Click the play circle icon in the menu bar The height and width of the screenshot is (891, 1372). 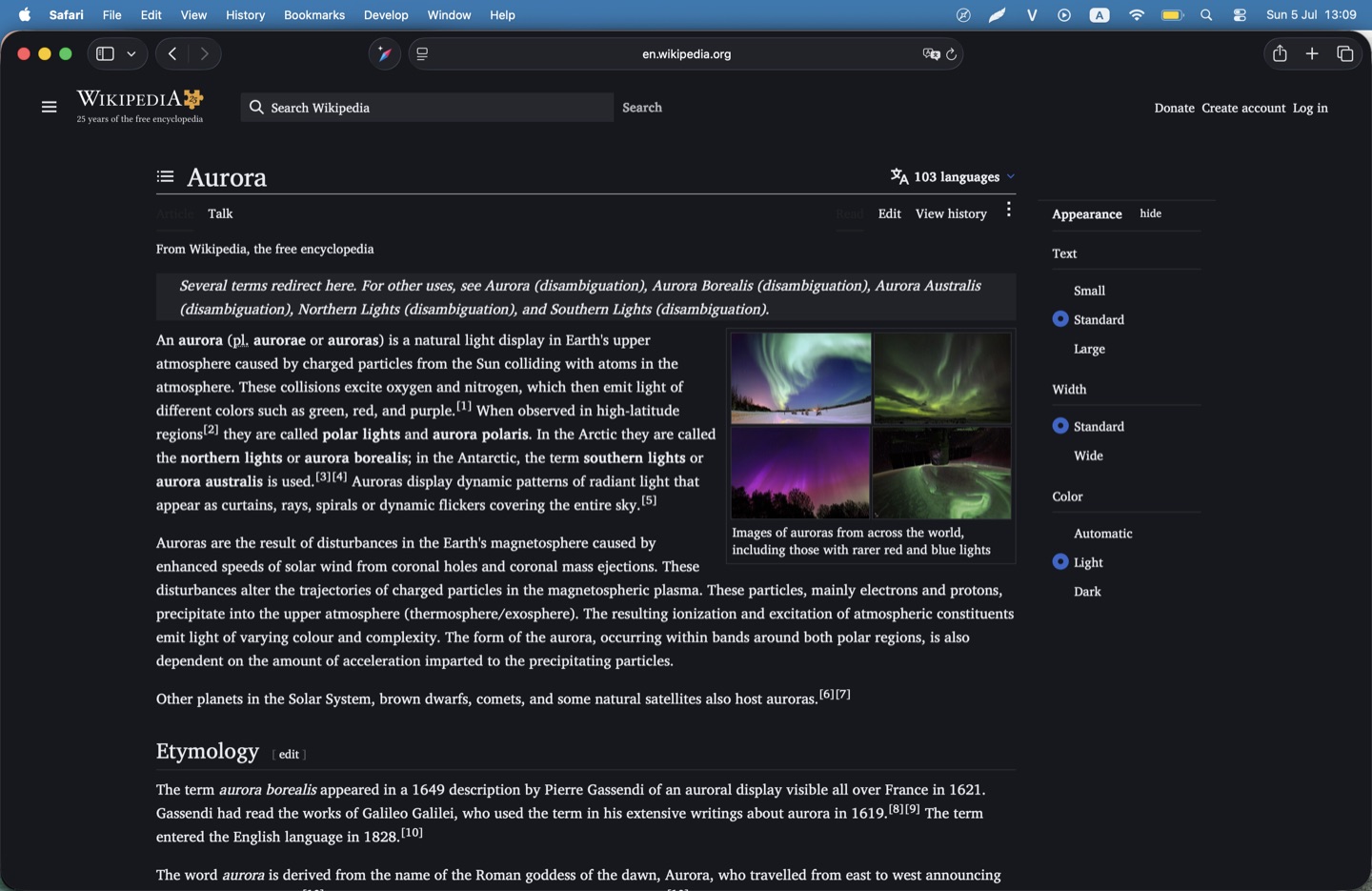[1064, 15]
